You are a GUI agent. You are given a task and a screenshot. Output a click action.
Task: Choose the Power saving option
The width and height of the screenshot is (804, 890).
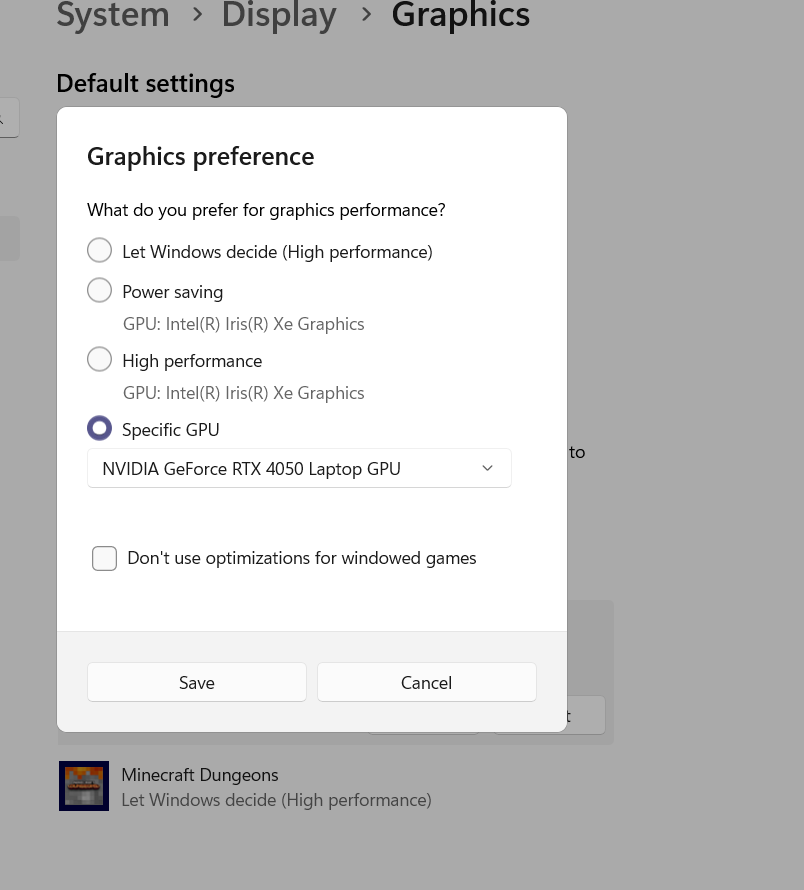99,291
